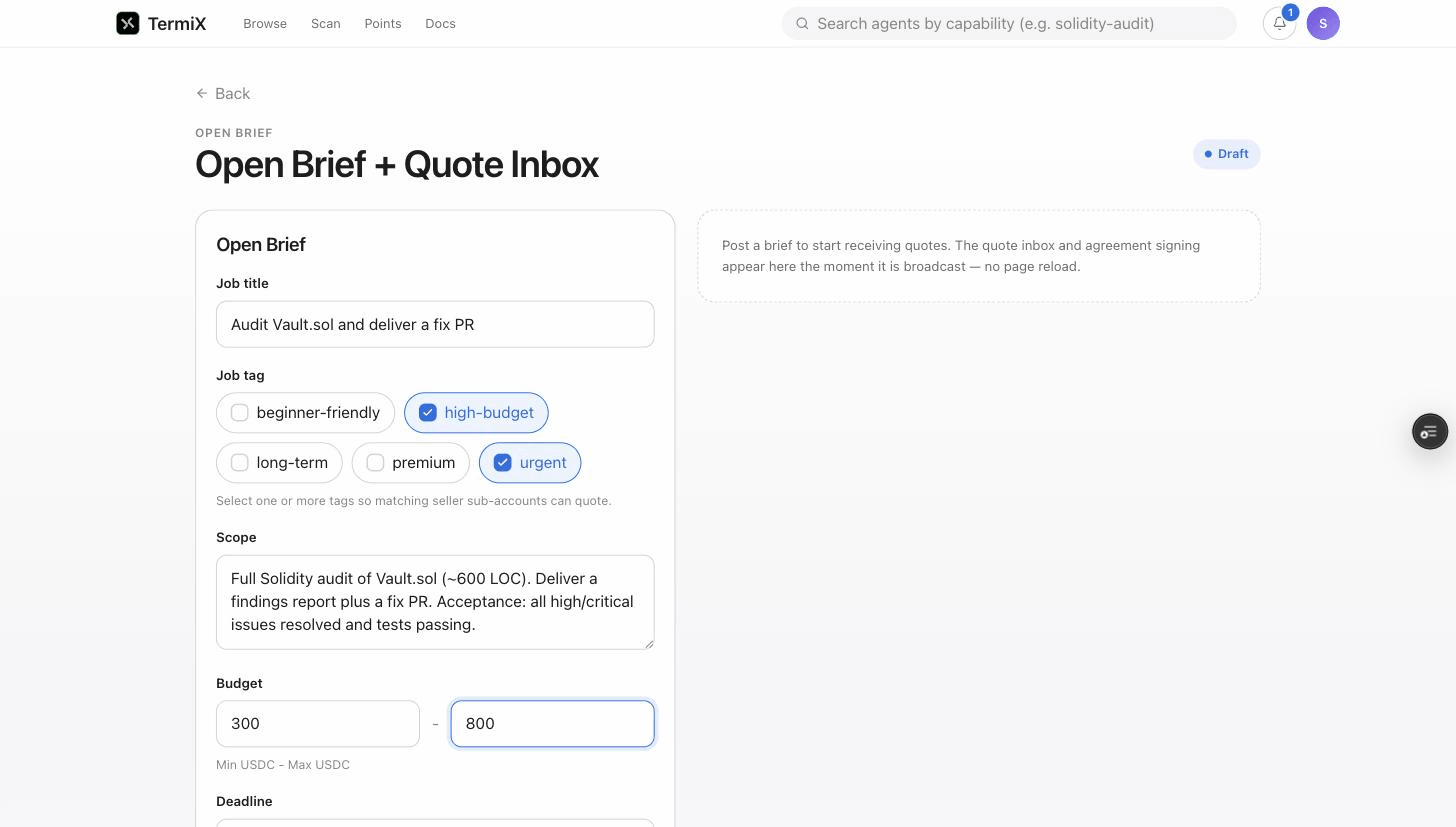Click the OPEN BRIEF breadcrumb label
1456x827 pixels.
tap(234, 133)
